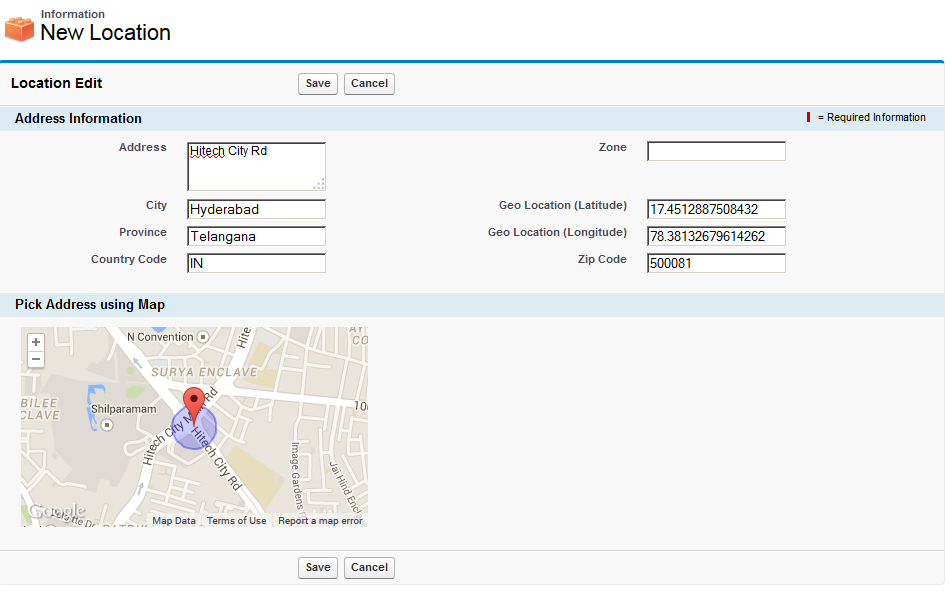Viewport: 950px width, 604px height.
Task: Click the Zip Code label
Action: 602,259
